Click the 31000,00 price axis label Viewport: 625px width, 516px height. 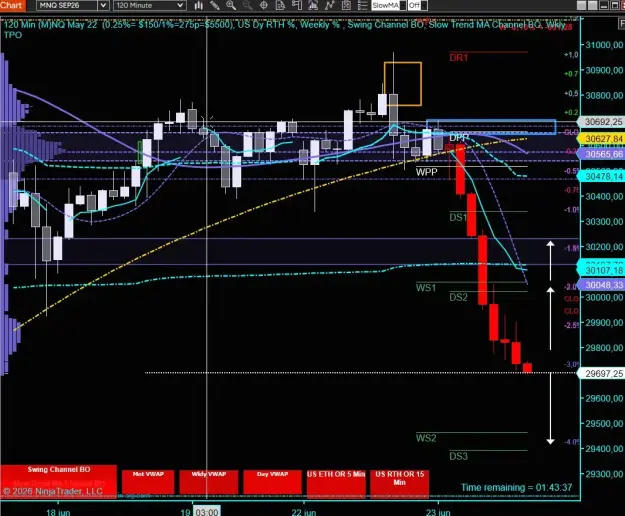tap(604, 45)
